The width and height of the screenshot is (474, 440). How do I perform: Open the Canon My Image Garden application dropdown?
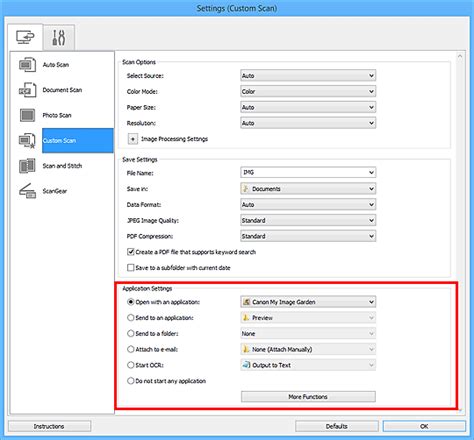point(308,302)
